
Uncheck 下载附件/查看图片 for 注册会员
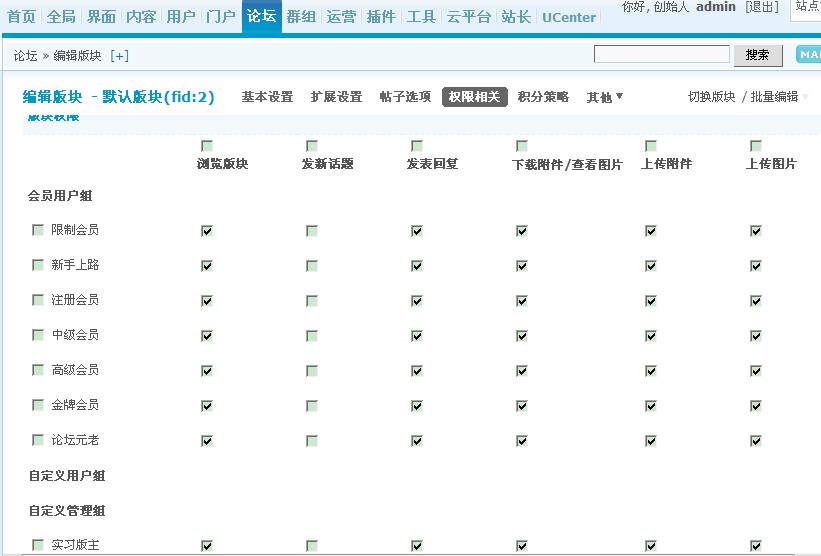point(522,301)
